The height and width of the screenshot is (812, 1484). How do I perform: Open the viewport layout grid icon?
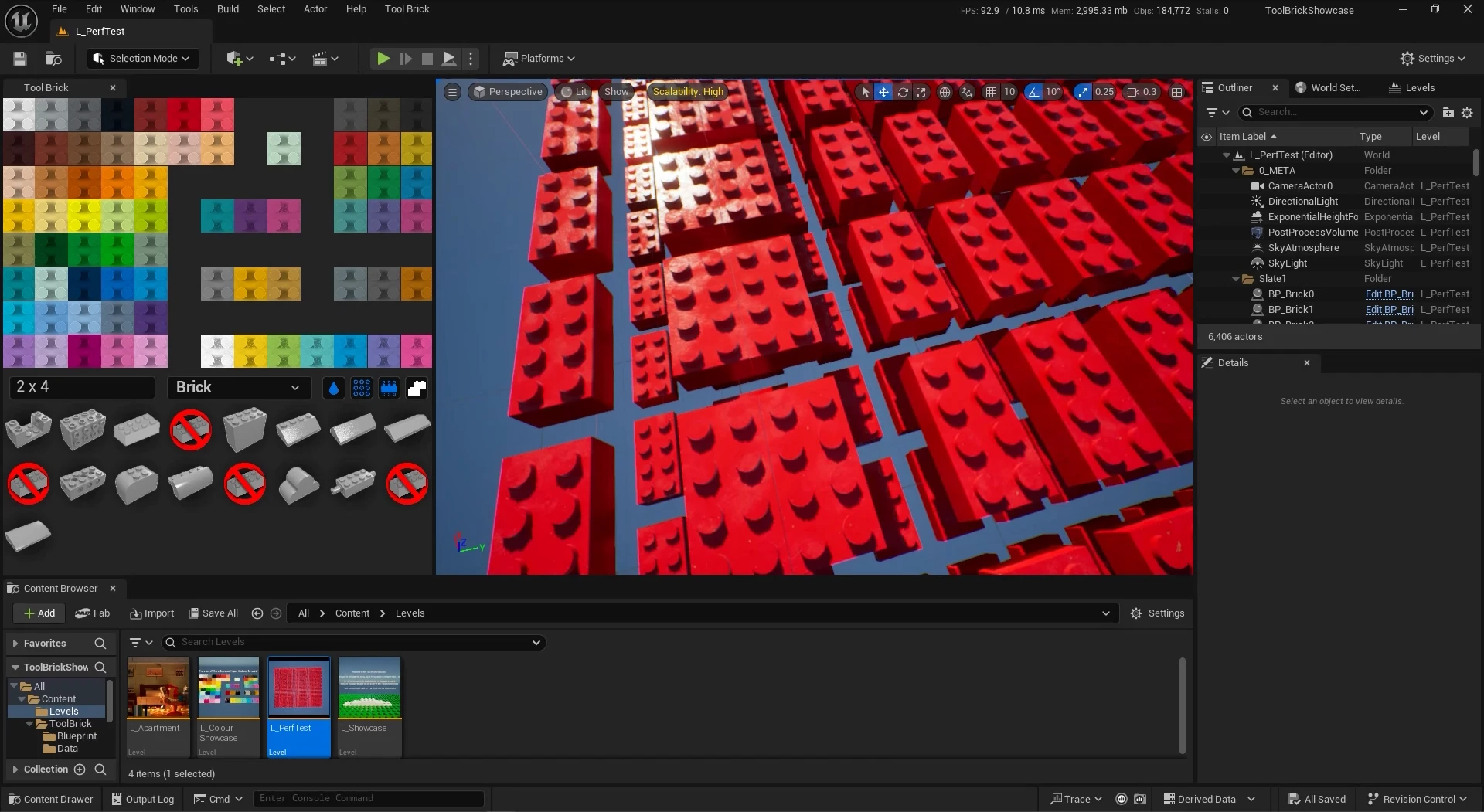click(1176, 92)
